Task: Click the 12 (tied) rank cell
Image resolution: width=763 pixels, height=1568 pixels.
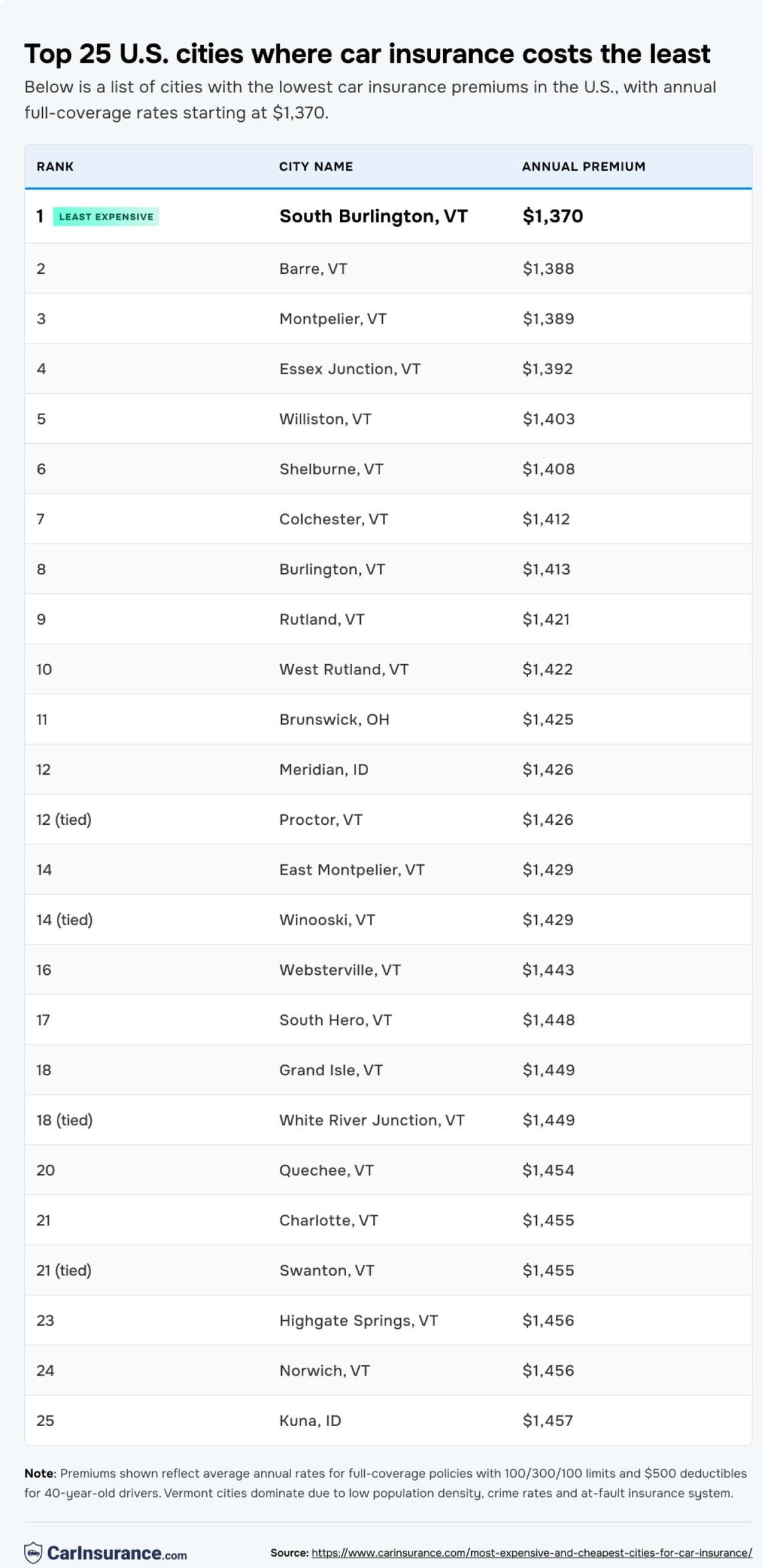Action: click(x=64, y=819)
